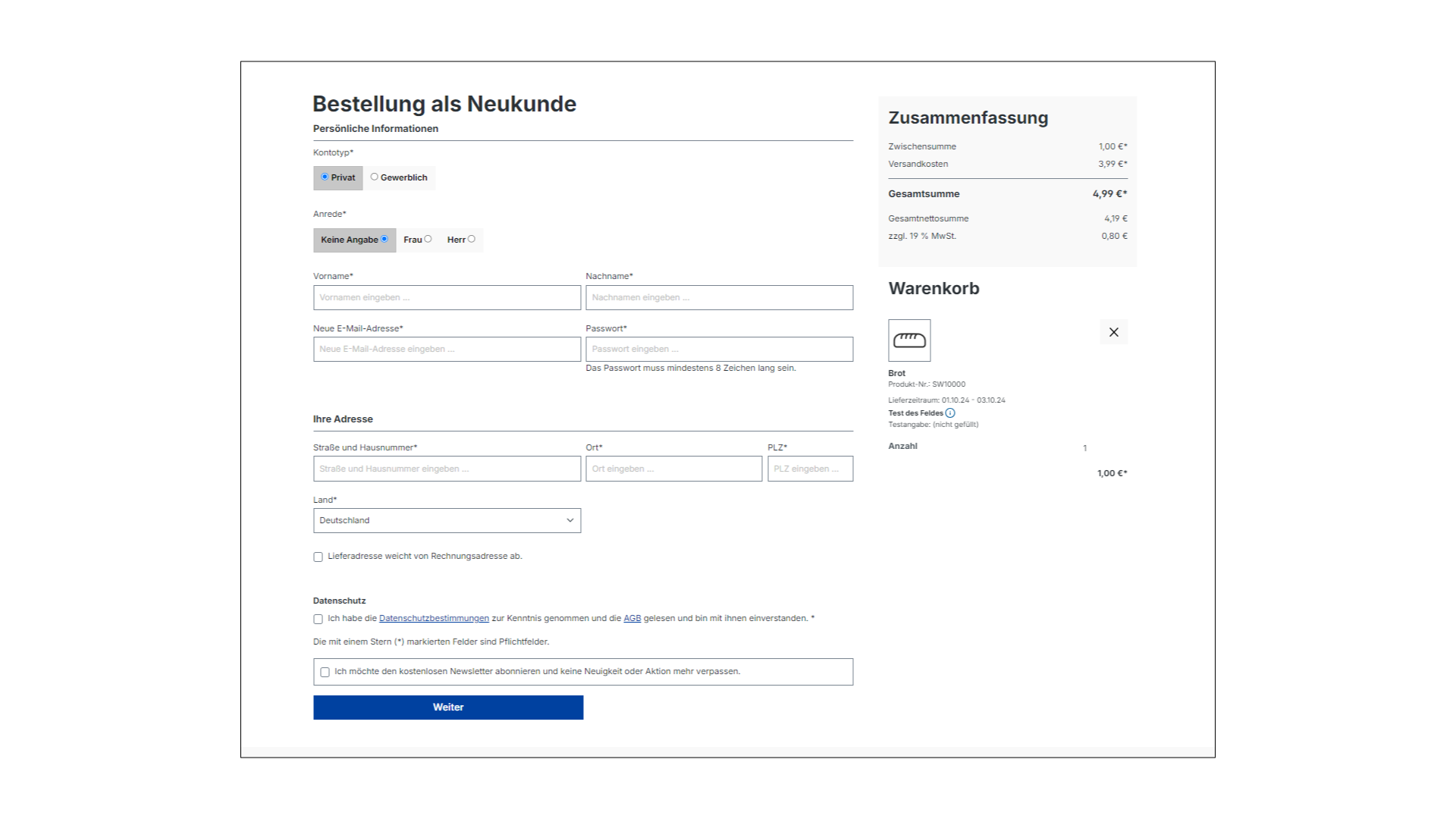Screen dimensions: 1456x819
Task: Click the Gesamtnettosumme value 4,19 €
Action: click(x=1116, y=218)
